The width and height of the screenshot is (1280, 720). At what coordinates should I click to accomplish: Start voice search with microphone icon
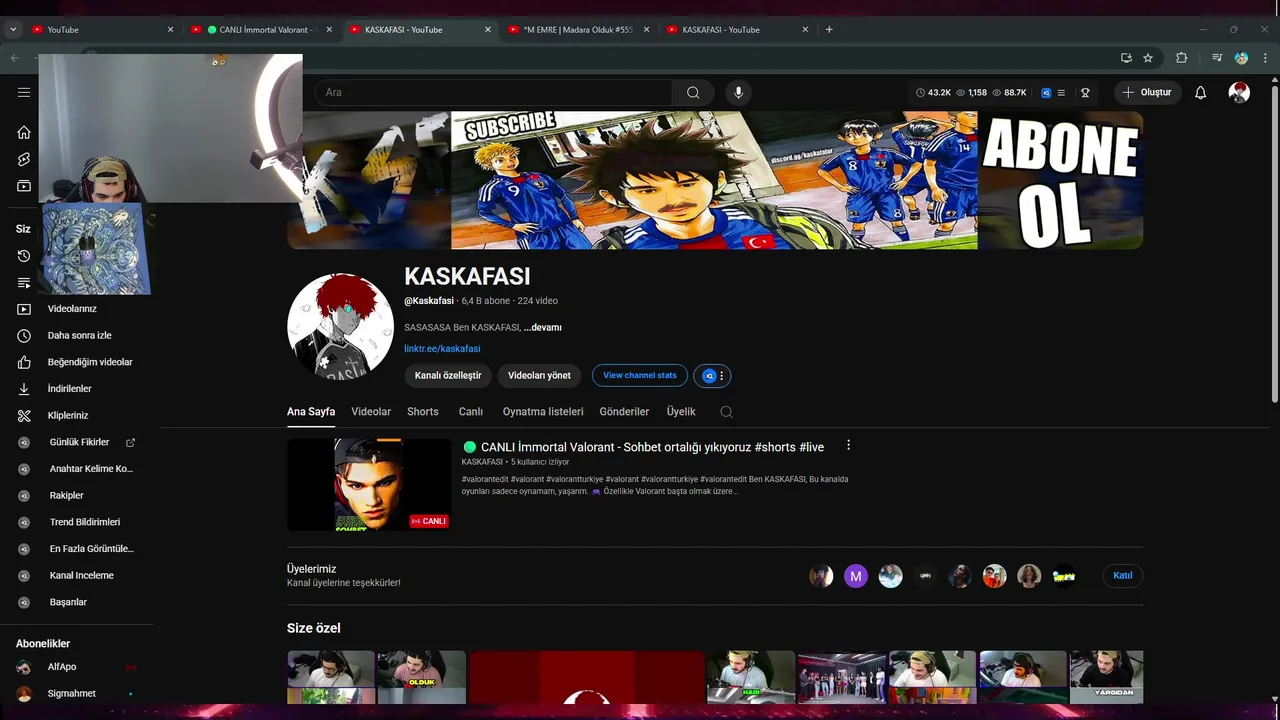738,92
